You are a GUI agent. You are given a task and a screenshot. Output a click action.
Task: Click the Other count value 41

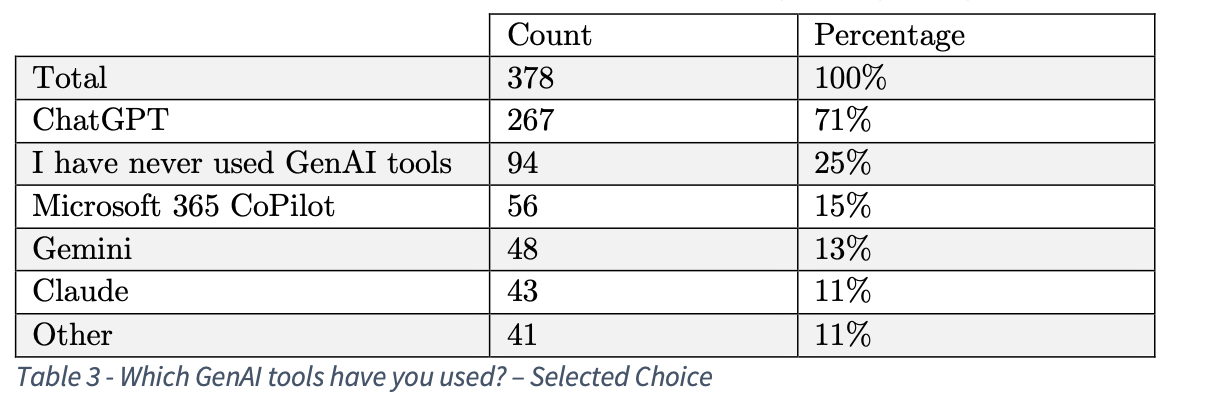523,335
